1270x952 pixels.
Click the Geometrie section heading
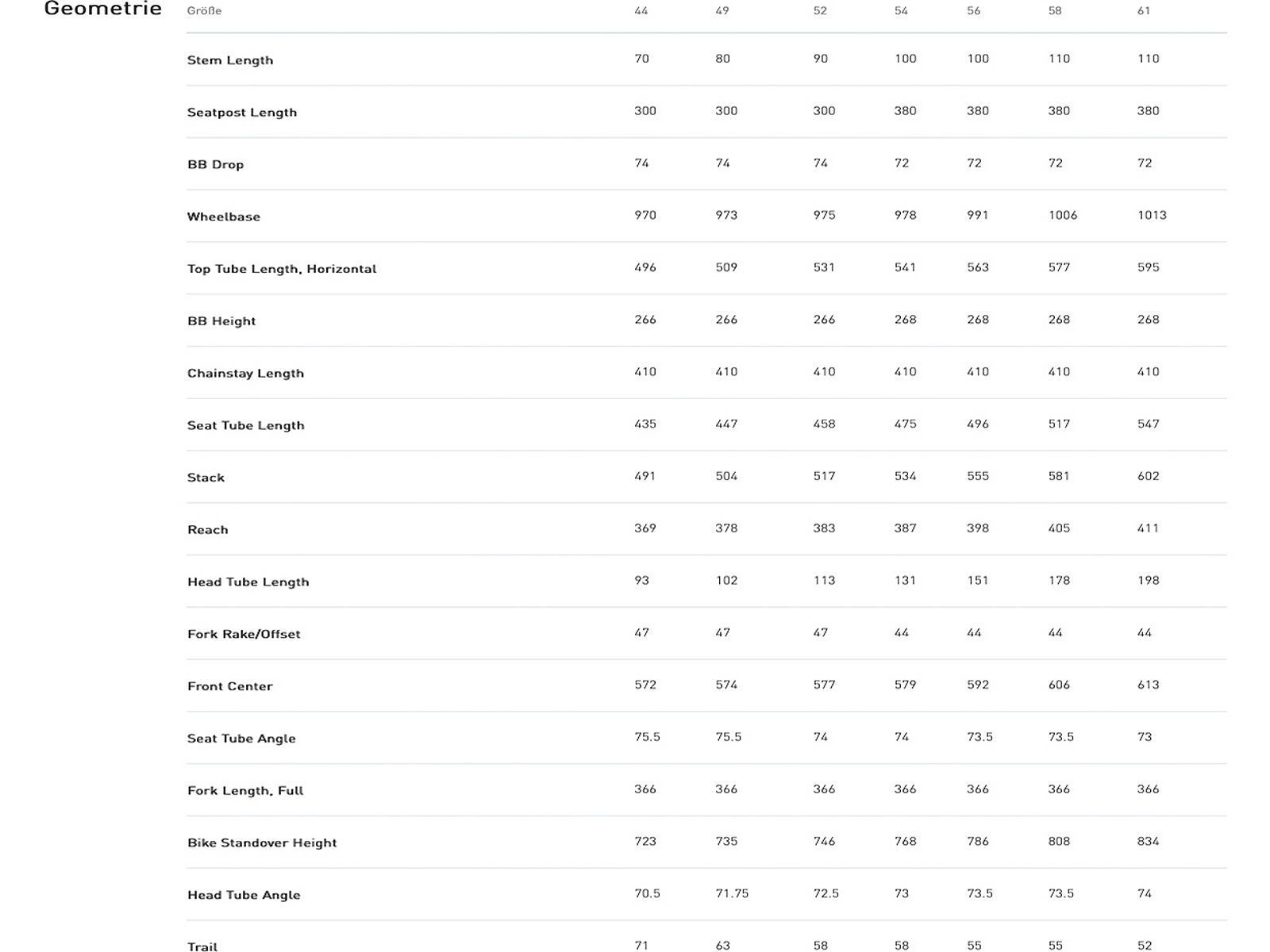tap(103, 9)
